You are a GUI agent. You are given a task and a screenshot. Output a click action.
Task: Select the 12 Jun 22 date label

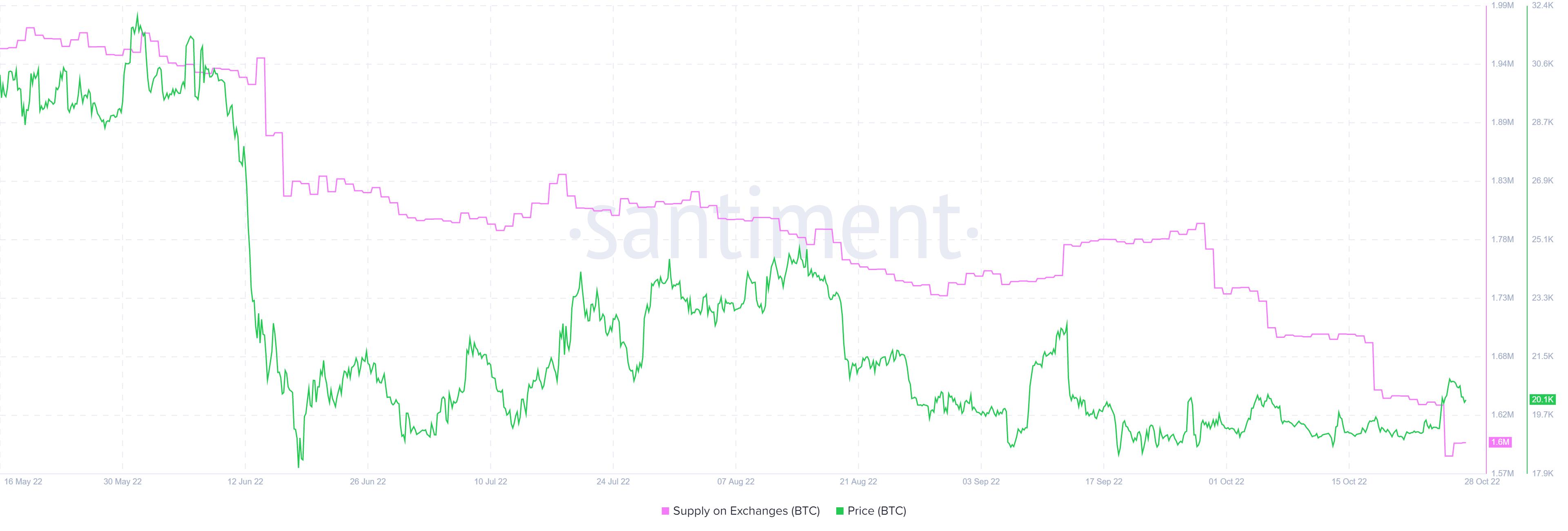click(245, 482)
